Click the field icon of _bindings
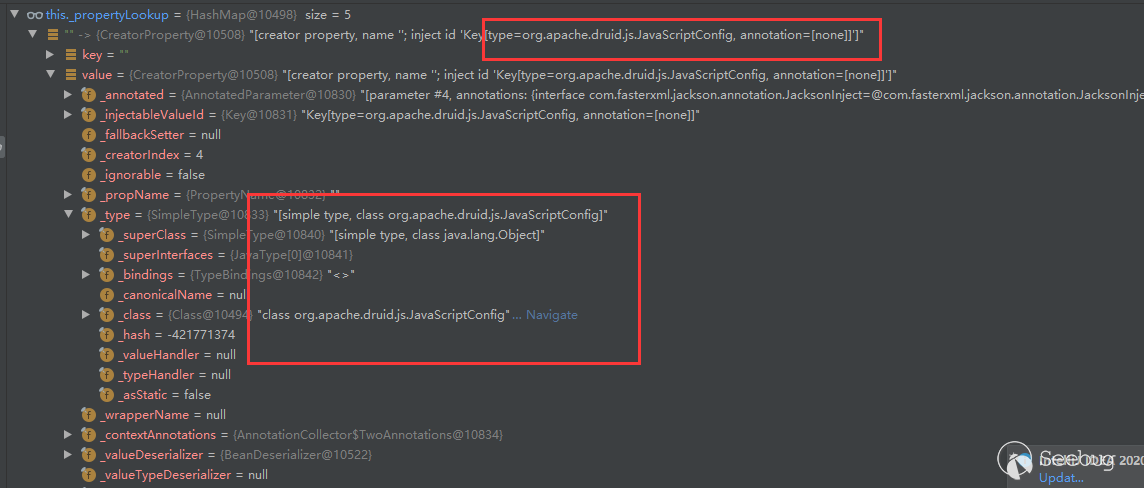Screen dimensions: 1144x488 click(x=107, y=275)
